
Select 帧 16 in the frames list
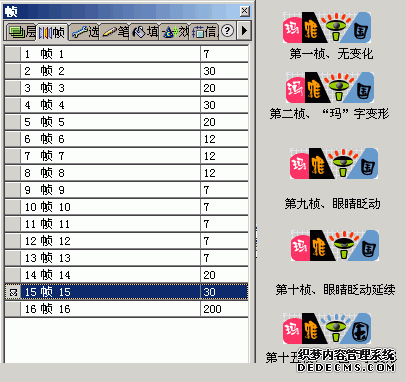(x=110, y=309)
